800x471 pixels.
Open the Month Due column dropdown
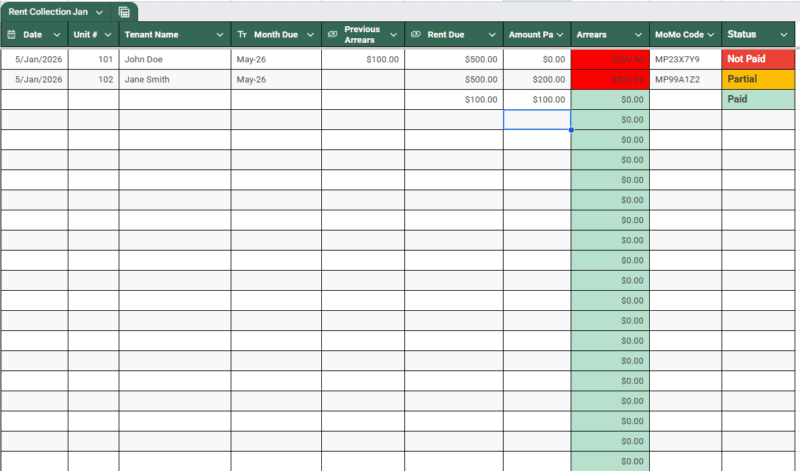(310, 35)
